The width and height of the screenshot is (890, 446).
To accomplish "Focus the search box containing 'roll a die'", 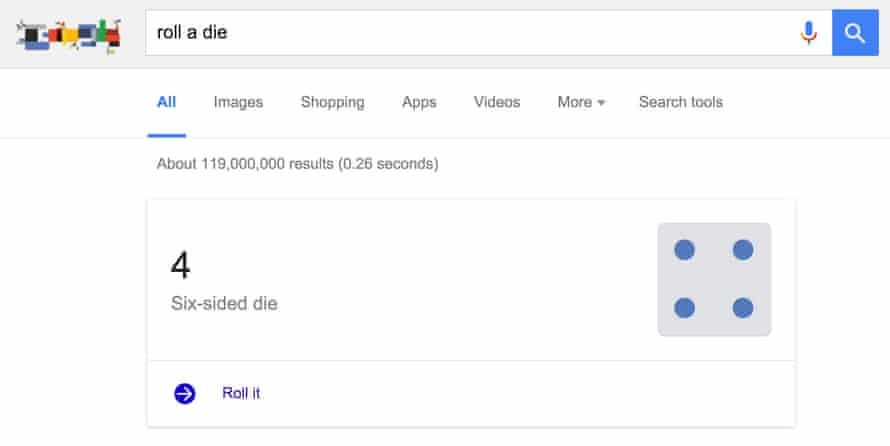I will pyautogui.click(x=470, y=33).
